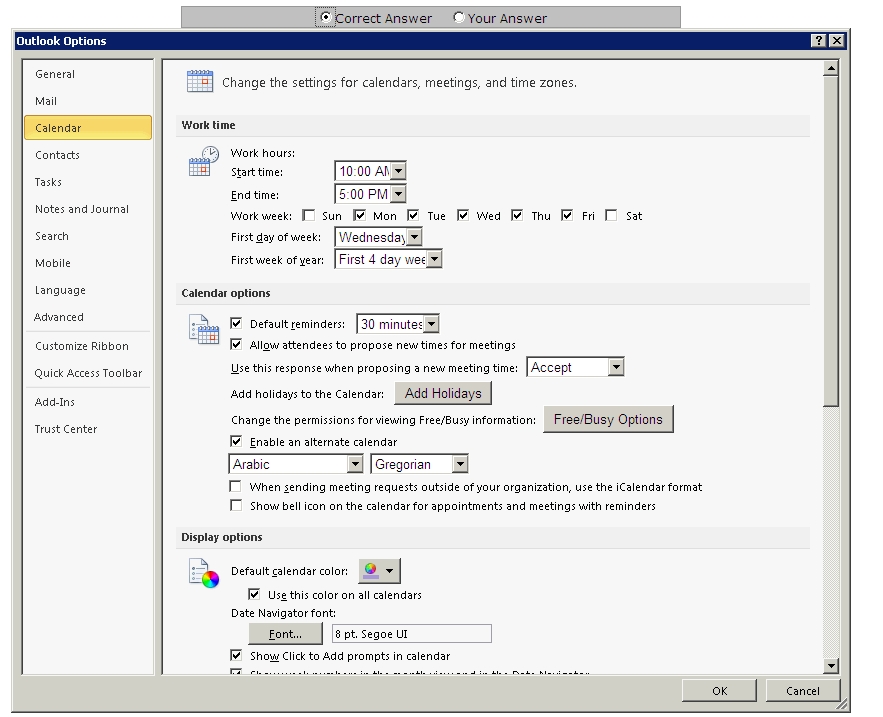This screenshot has width=883, height=717.
Task: Click the vertical scrollbar thumb
Action: click(x=831, y=241)
